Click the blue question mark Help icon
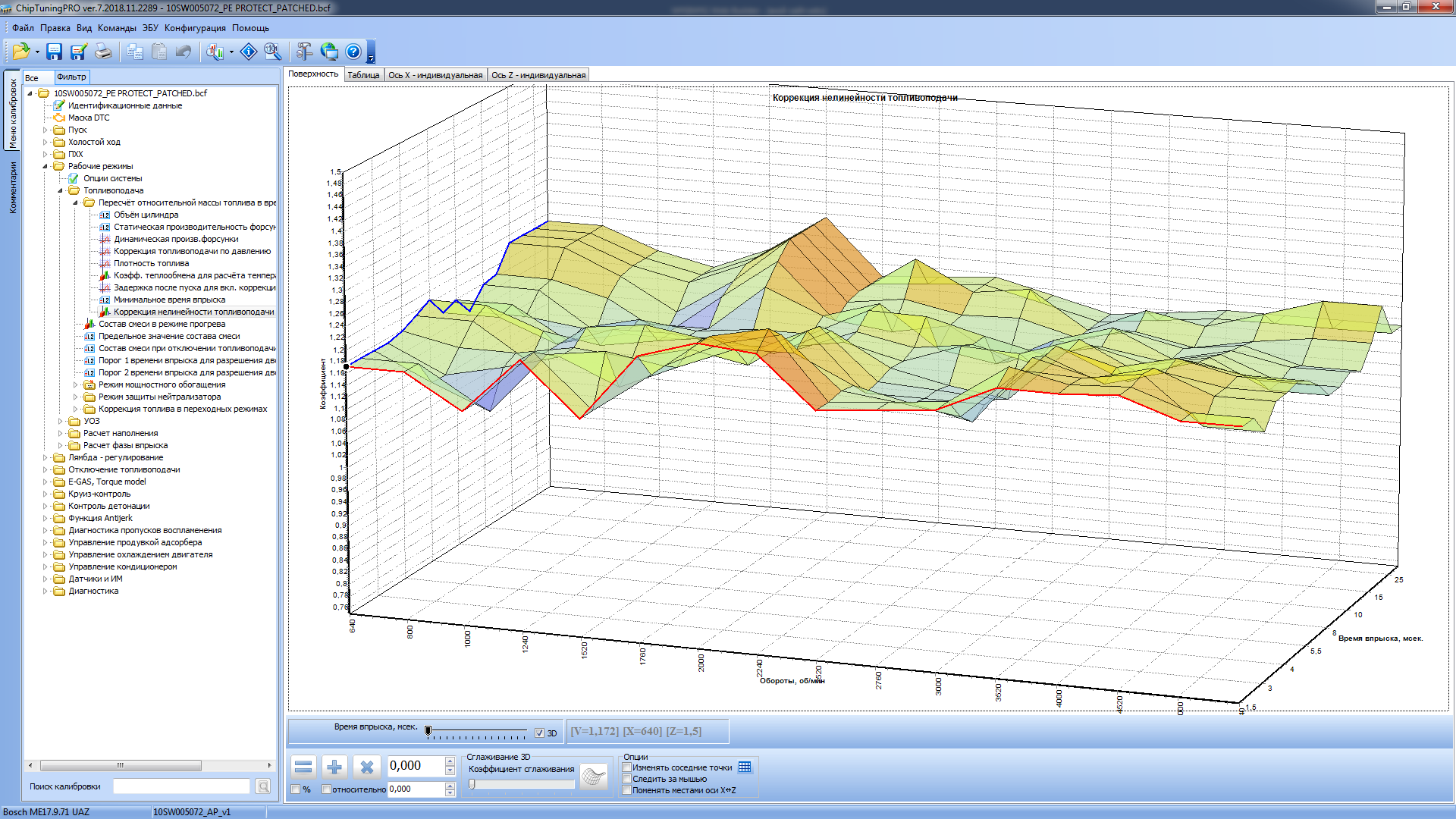Screen dimensions: 1456x819 coord(353,52)
